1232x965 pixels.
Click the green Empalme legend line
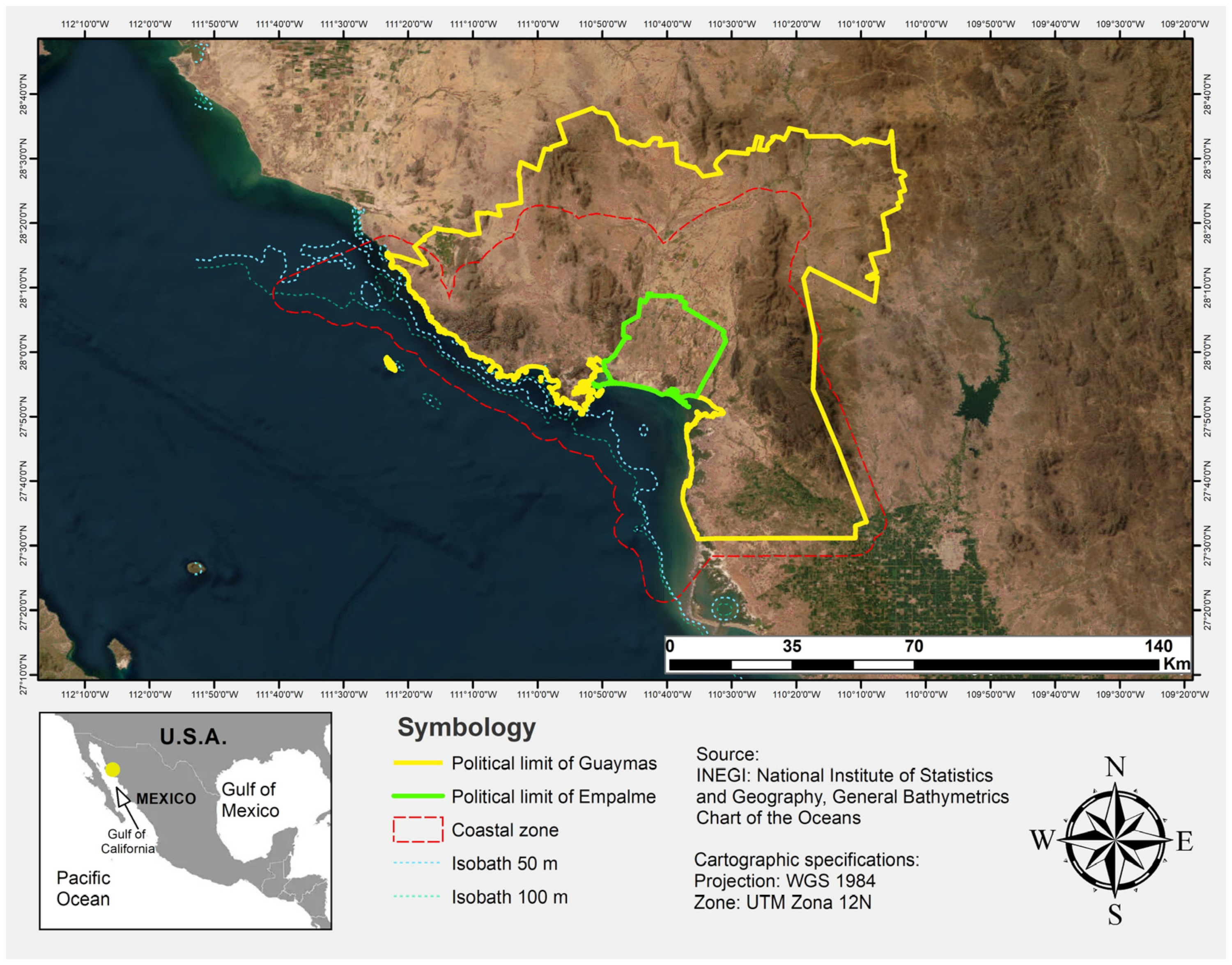[418, 796]
